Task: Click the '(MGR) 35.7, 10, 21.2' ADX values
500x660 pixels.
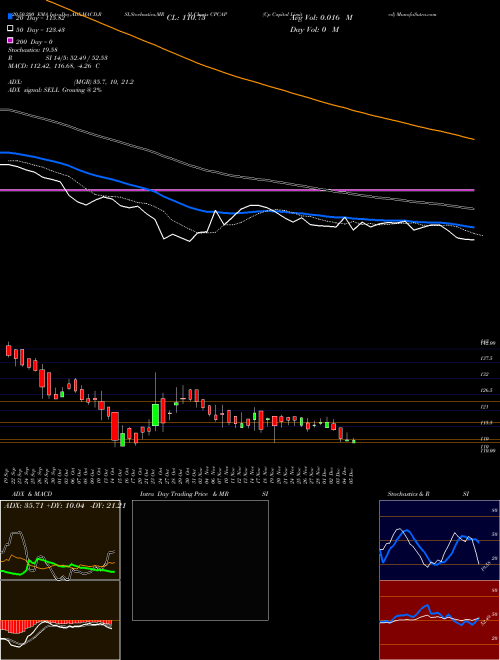Action: [104, 82]
